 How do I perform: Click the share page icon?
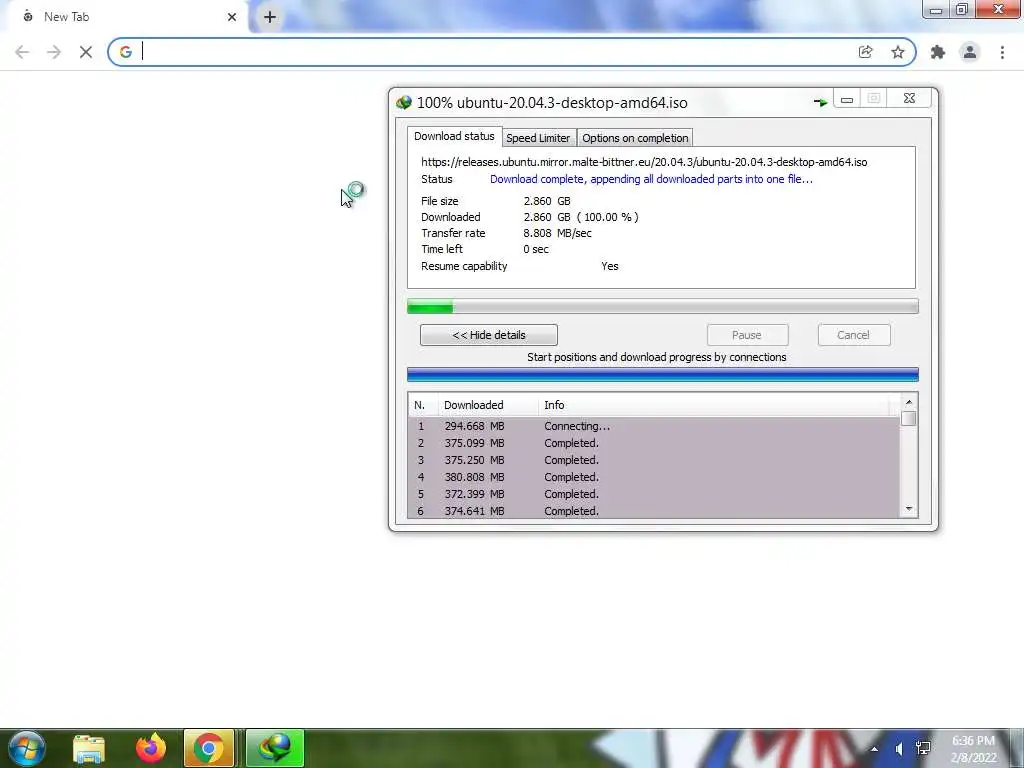865,52
